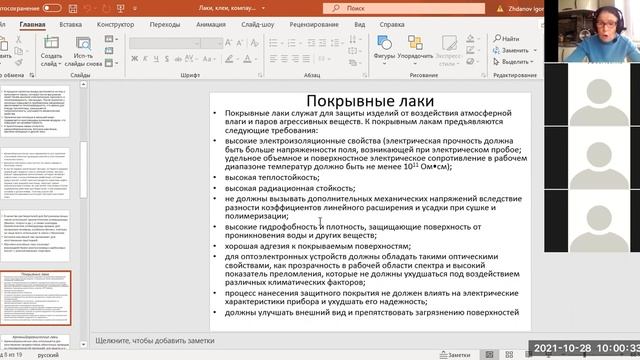Screen dimensions: 640x360
Task: Click the Shape Outline pencil icon
Action: 472,50
